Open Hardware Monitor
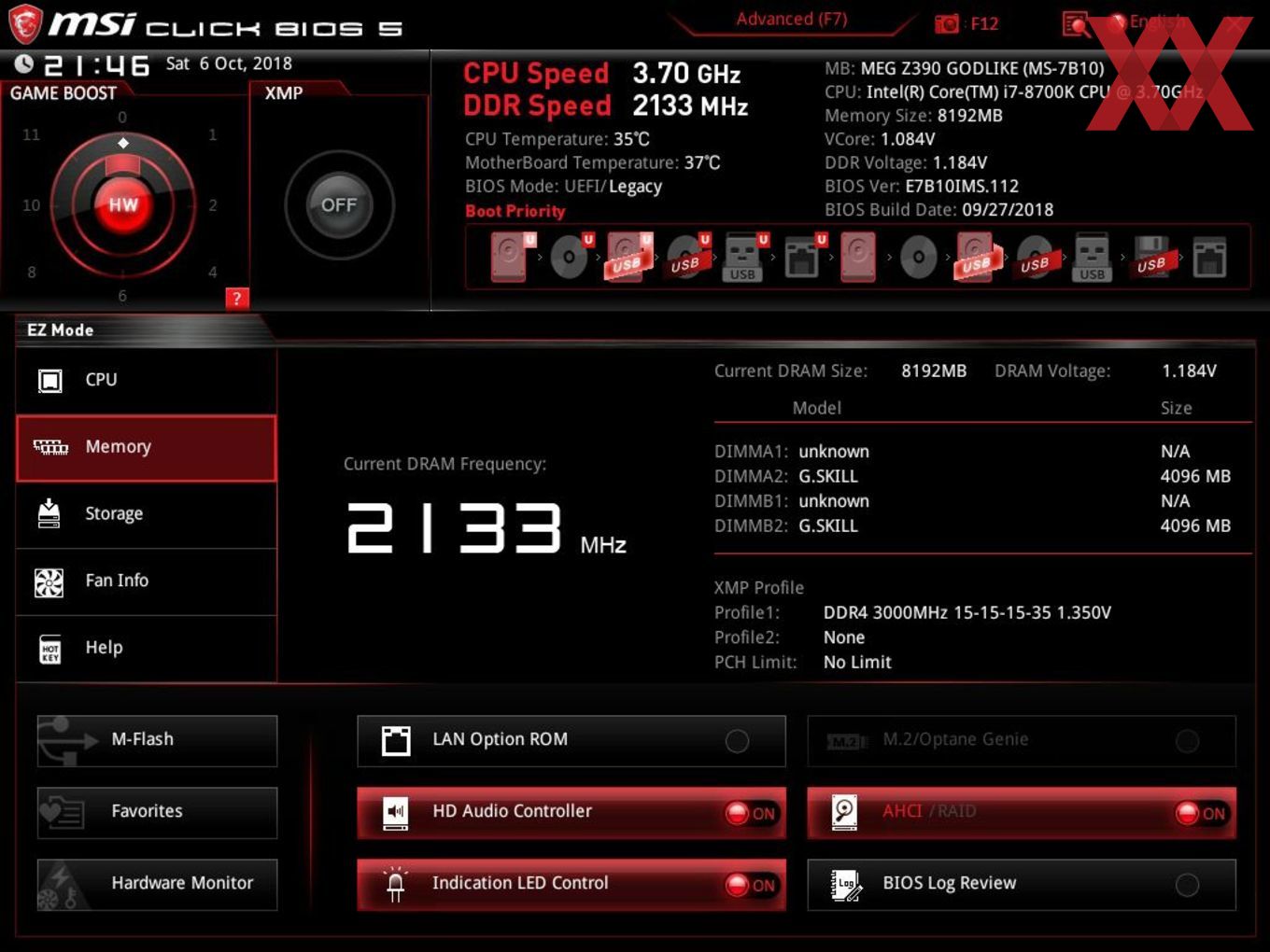 click(x=157, y=885)
